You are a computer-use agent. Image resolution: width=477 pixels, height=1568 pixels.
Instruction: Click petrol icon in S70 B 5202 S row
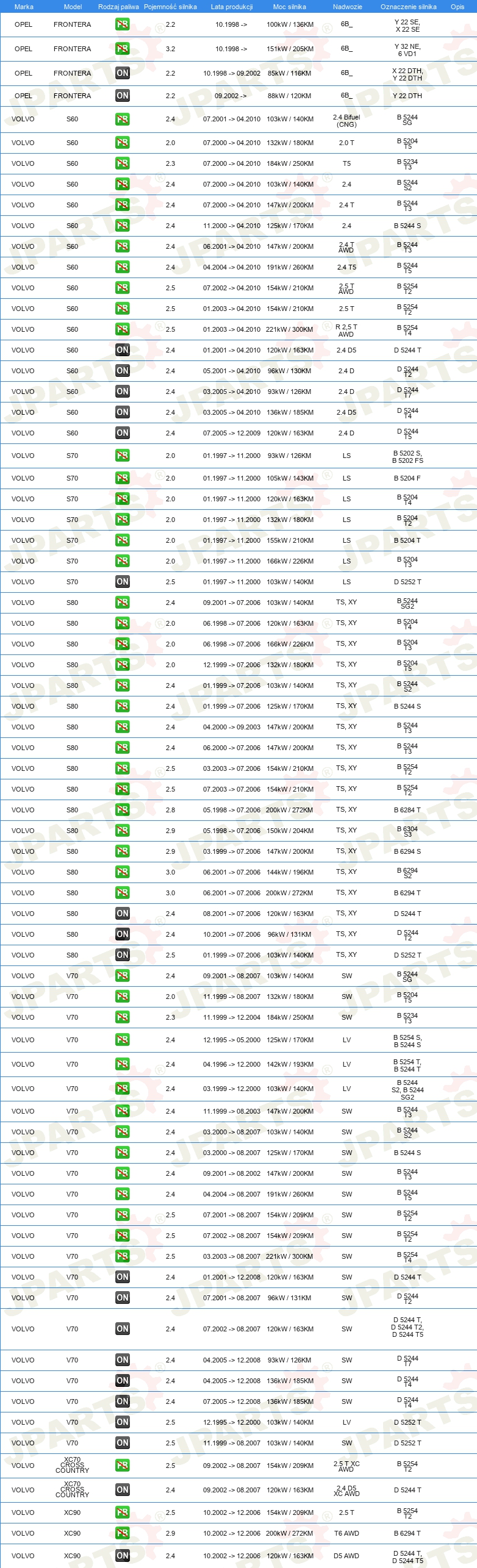coord(122,456)
